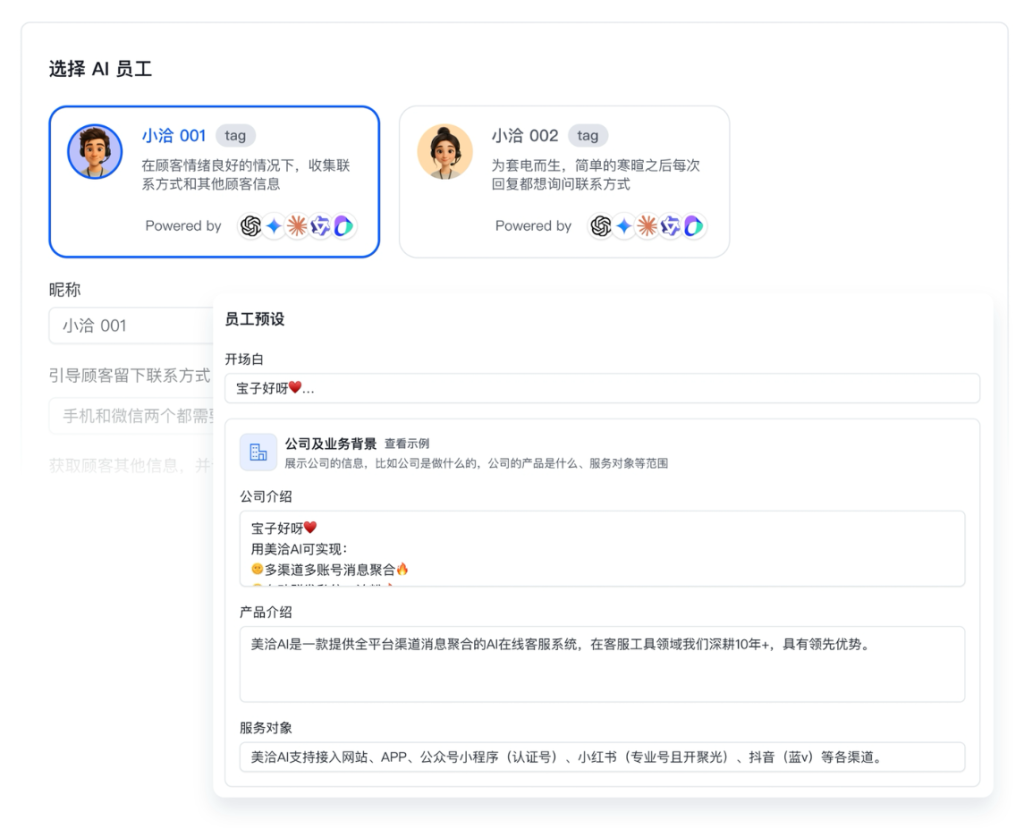Open 小洽 002's avatar picture

pyautogui.click(x=444, y=152)
